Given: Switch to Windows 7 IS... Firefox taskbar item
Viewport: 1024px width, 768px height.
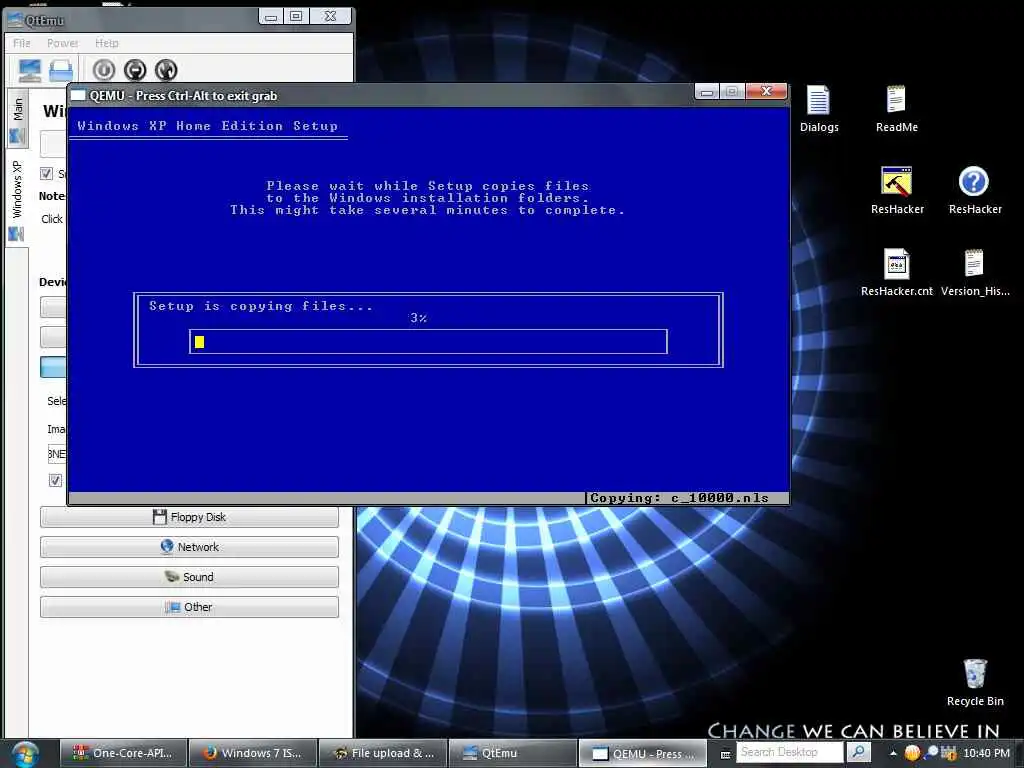Looking at the screenshot, I should click(253, 753).
